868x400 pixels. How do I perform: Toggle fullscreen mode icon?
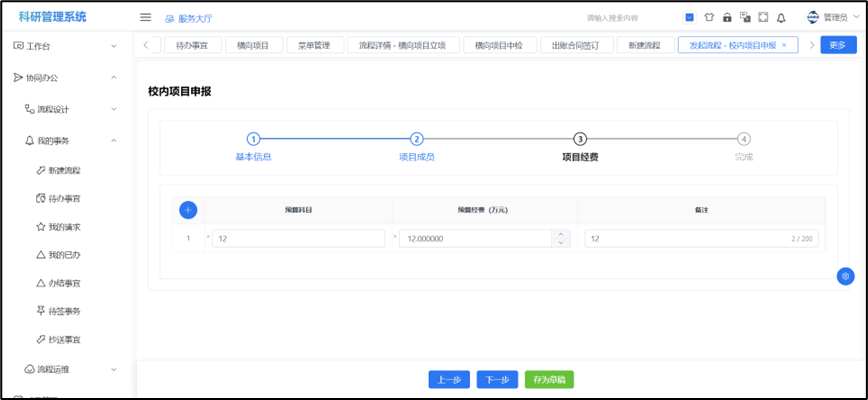(x=763, y=17)
